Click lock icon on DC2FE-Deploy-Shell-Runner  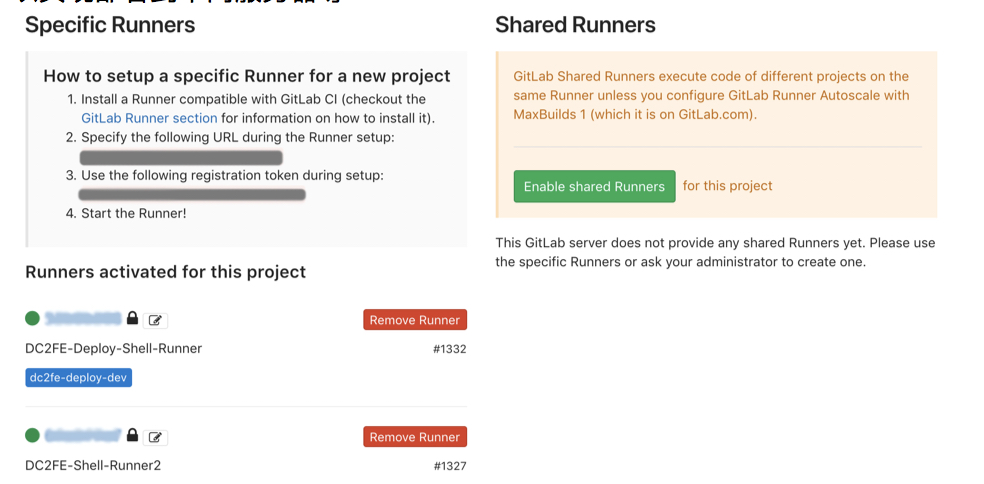click(x=132, y=318)
